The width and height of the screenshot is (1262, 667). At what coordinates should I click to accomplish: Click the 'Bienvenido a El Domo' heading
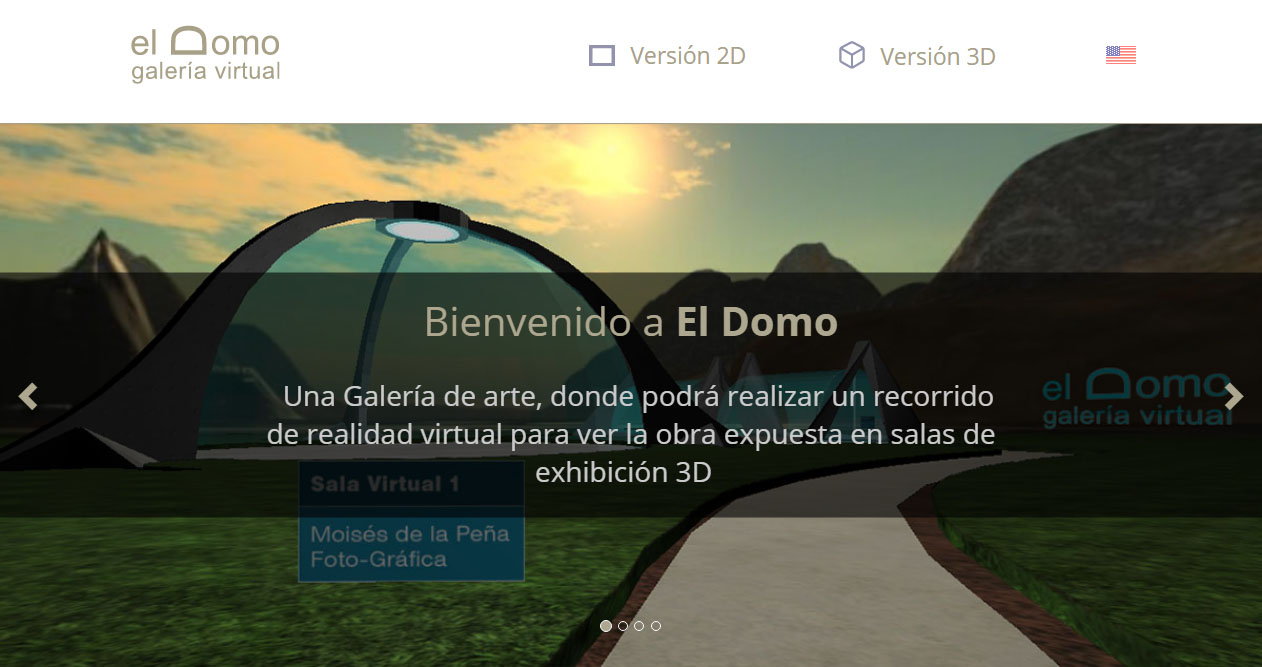[x=631, y=322]
